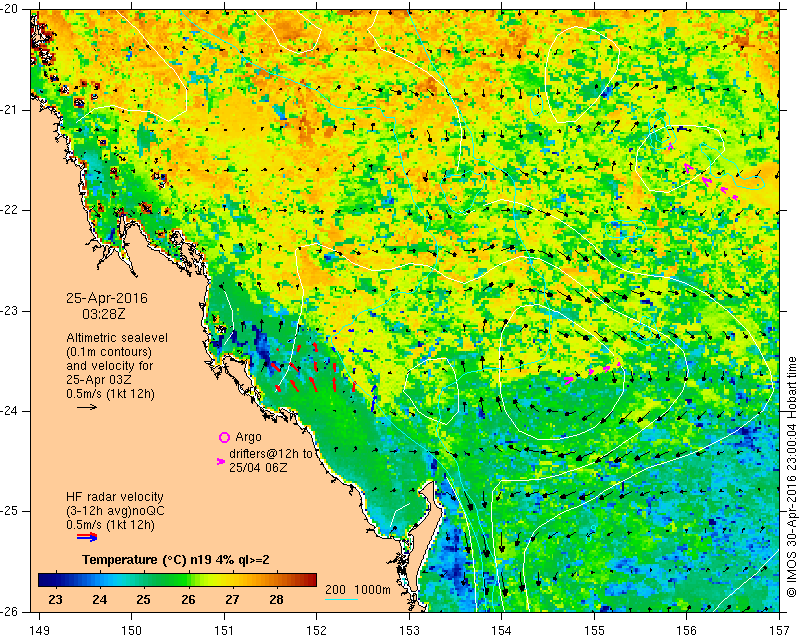The width and height of the screenshot is (800, 640).
Task: Click the colorbar tick label '23'
Action: 55,599
